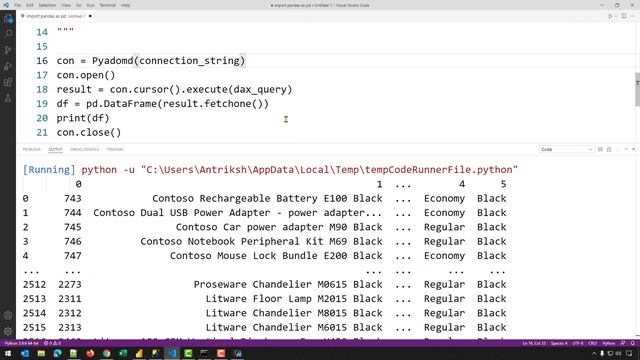
Task: Clear the output panel
Action: 600,149
